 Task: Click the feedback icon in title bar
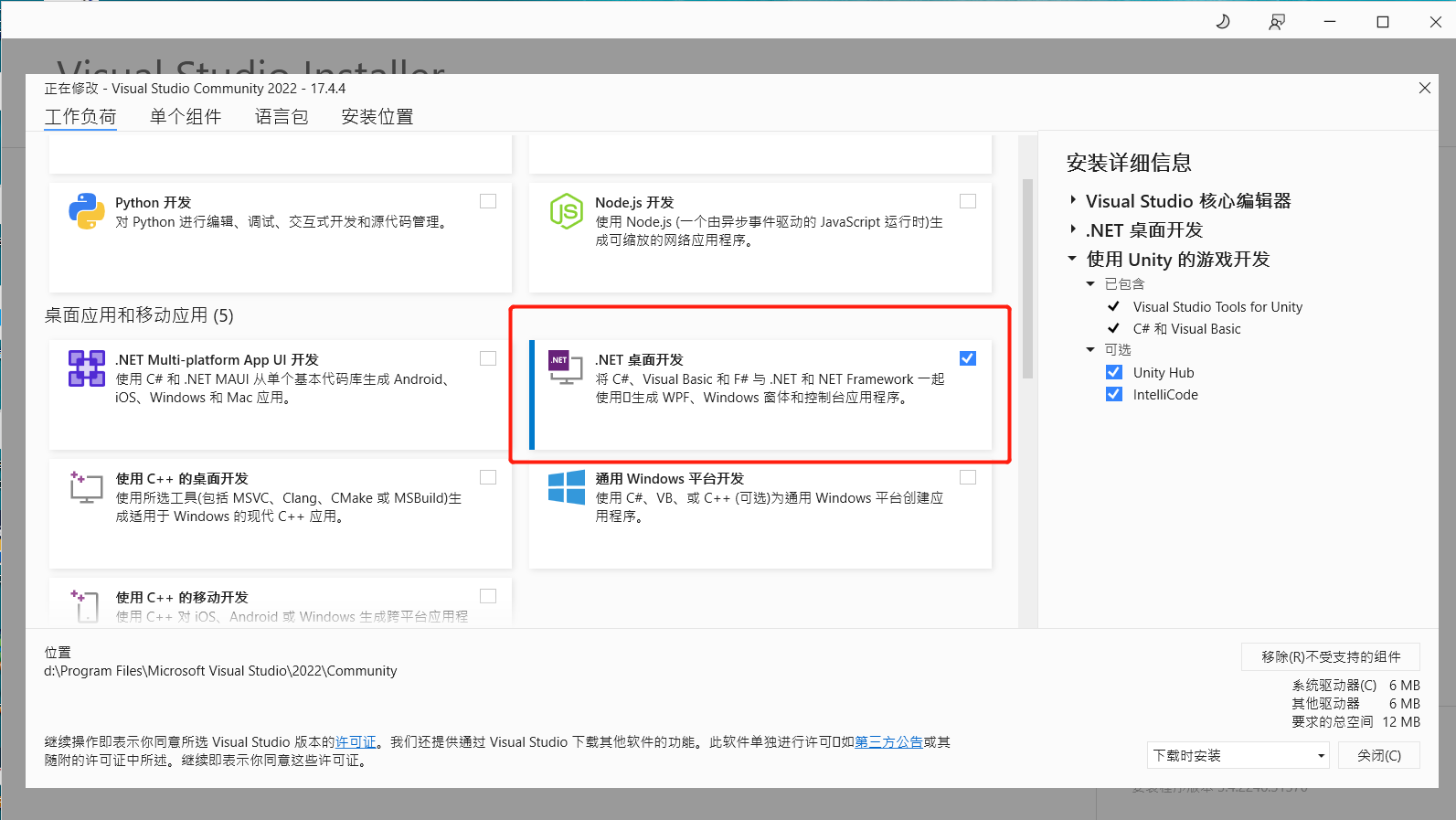point(1277,21)
